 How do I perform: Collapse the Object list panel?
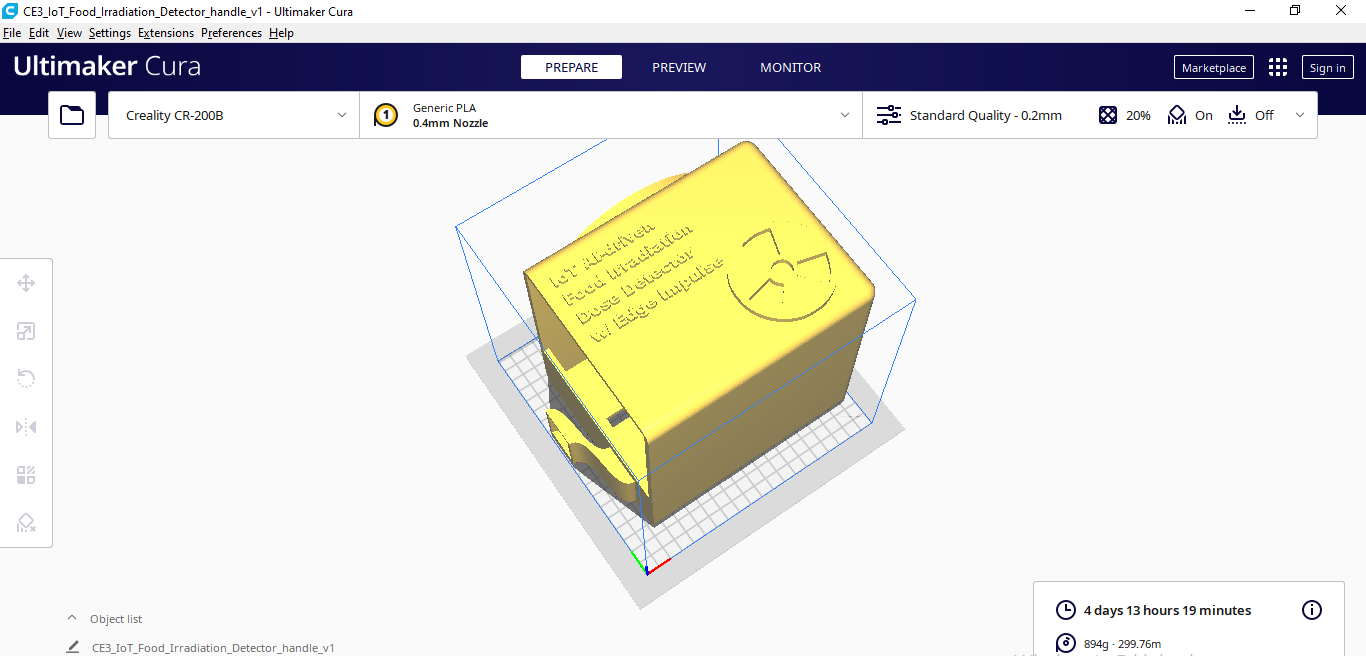72,619
